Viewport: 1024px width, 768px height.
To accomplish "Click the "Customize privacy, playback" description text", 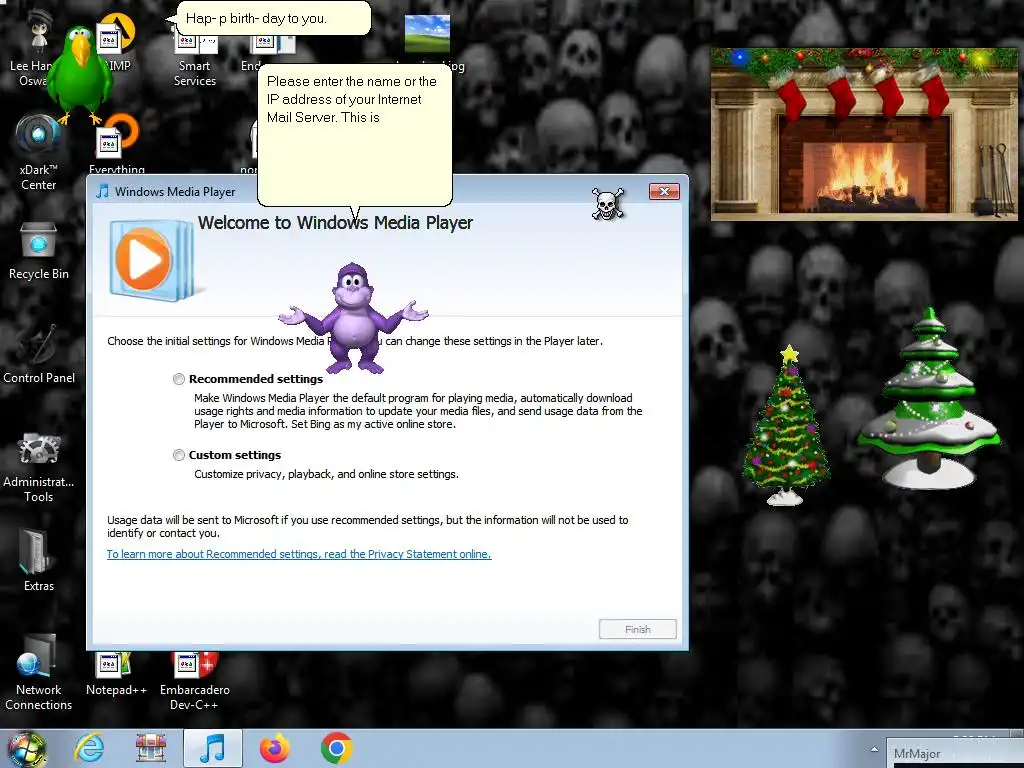I will pos(327,474).
